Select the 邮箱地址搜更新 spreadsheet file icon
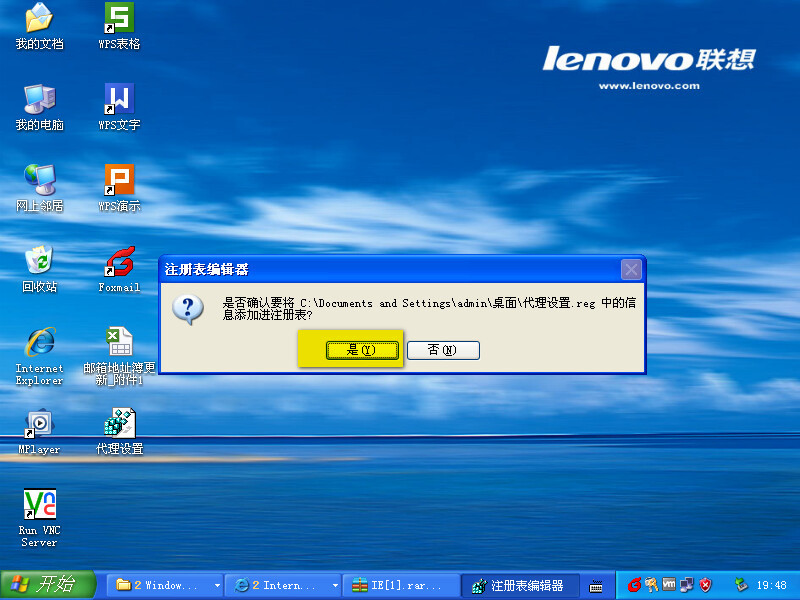Viewport: 800px width, 600px height. pyautogui.click(x=119, y=342)
